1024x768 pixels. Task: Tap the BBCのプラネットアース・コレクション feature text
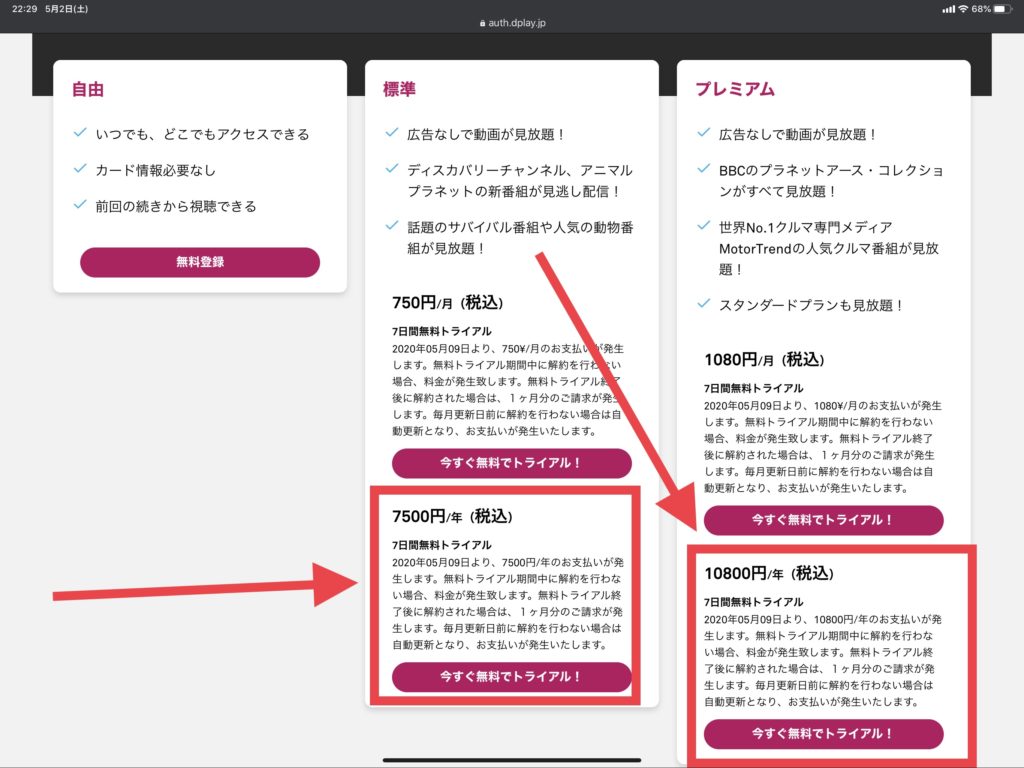[x=831, y=181]
